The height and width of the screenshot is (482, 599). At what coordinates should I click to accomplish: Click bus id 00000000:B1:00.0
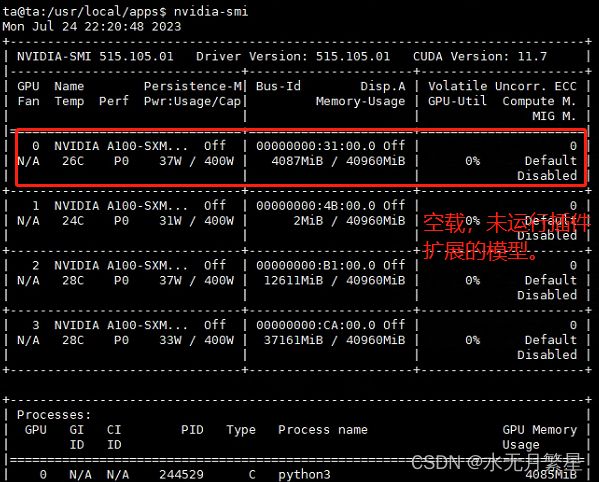click(316, 265)
